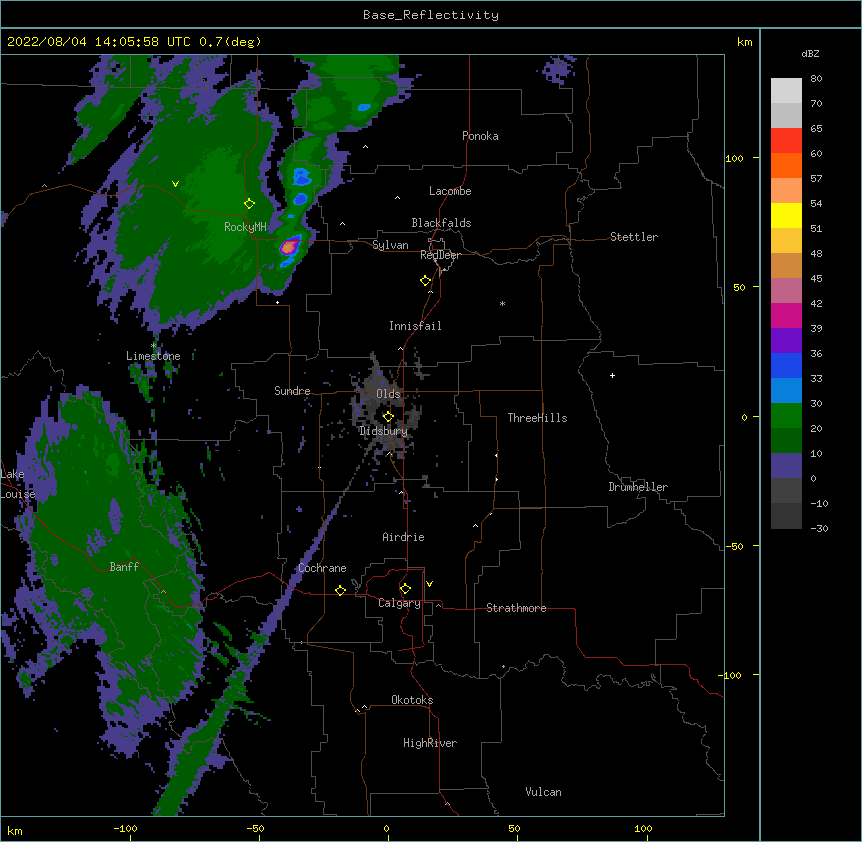Click the dBZ legend heading

point(810,53)
